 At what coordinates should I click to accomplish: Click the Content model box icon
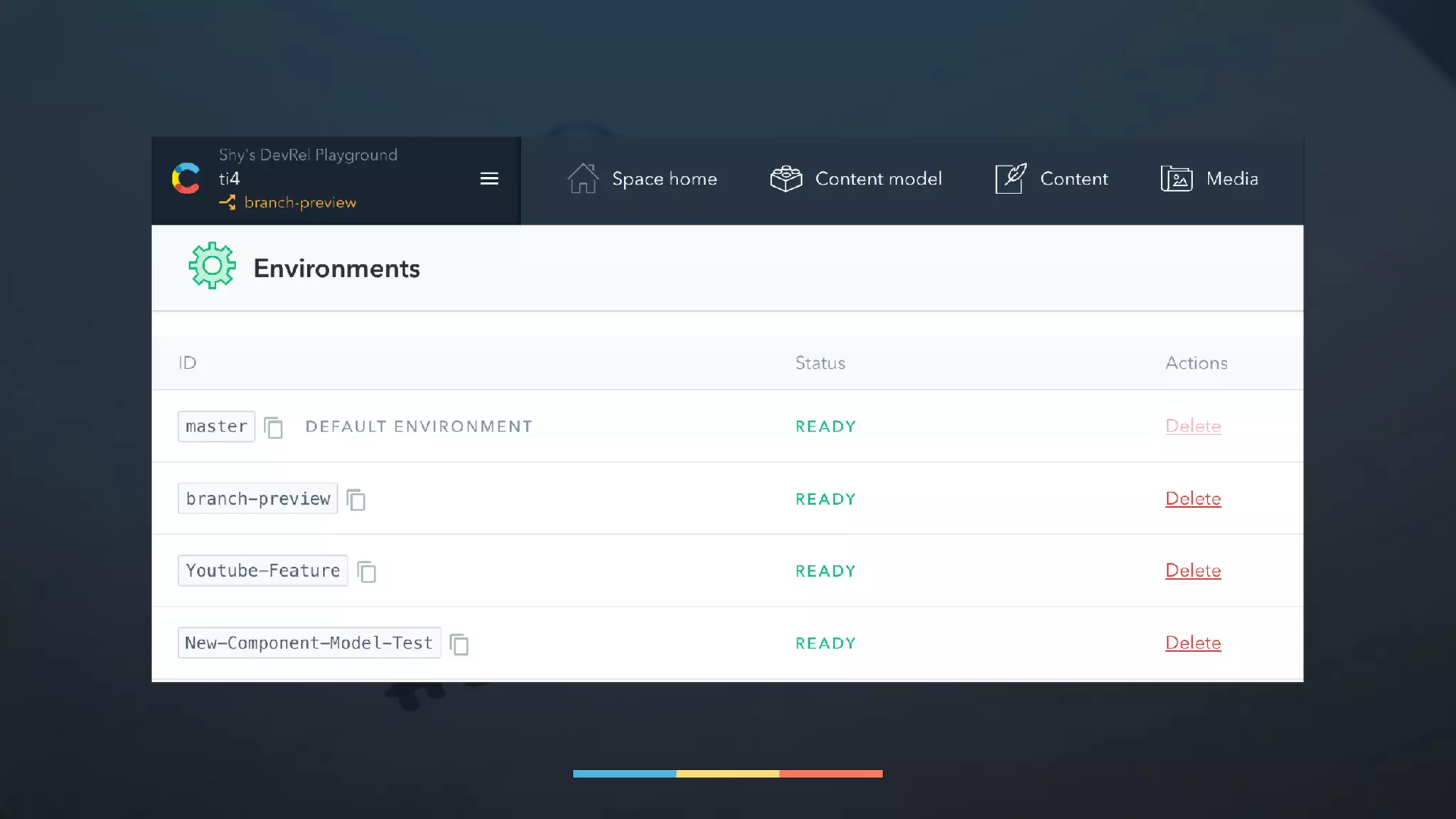pos(786,178)
